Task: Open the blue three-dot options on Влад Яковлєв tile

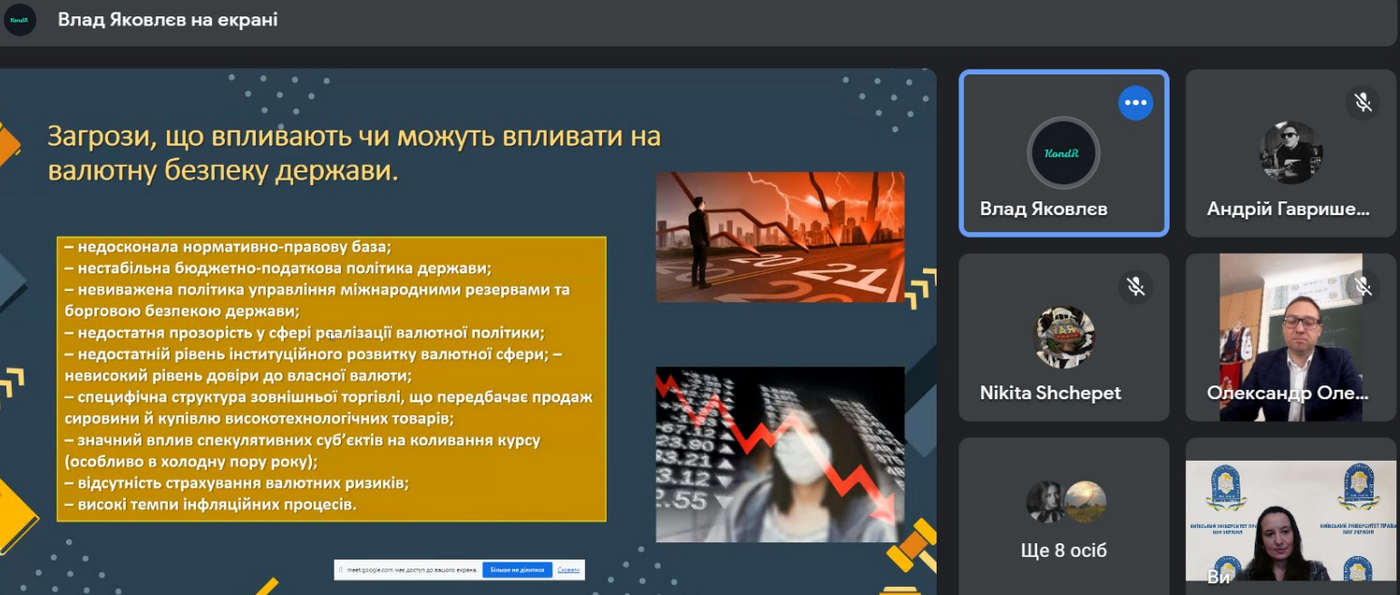Action: click(1135, 102)
